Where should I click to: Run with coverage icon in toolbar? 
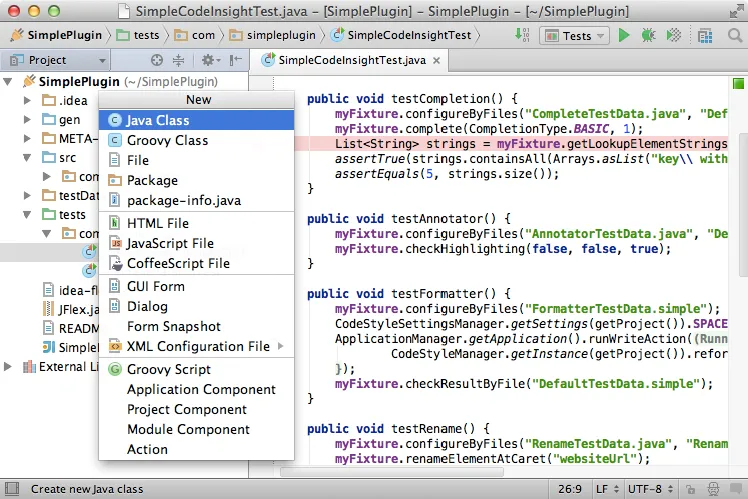[x=674, y=35]
